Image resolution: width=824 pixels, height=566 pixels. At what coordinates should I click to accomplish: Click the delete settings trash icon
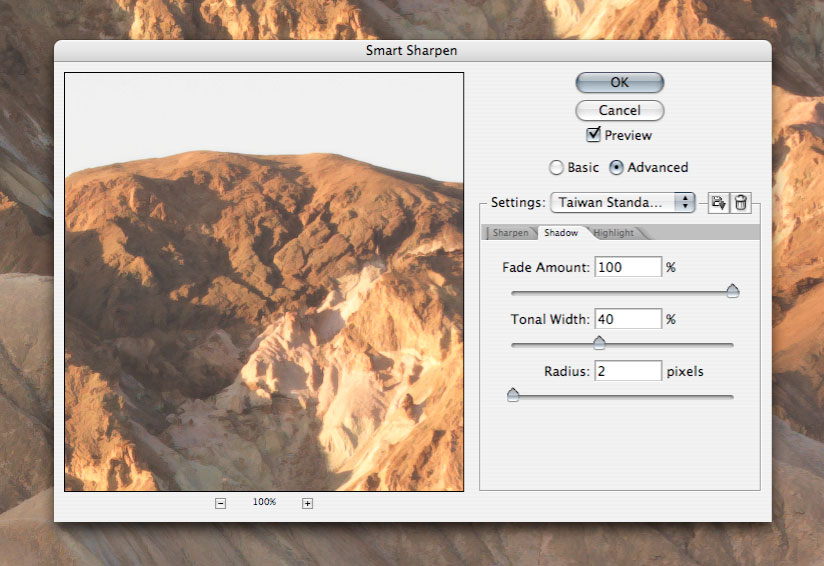tap(741, 203)
